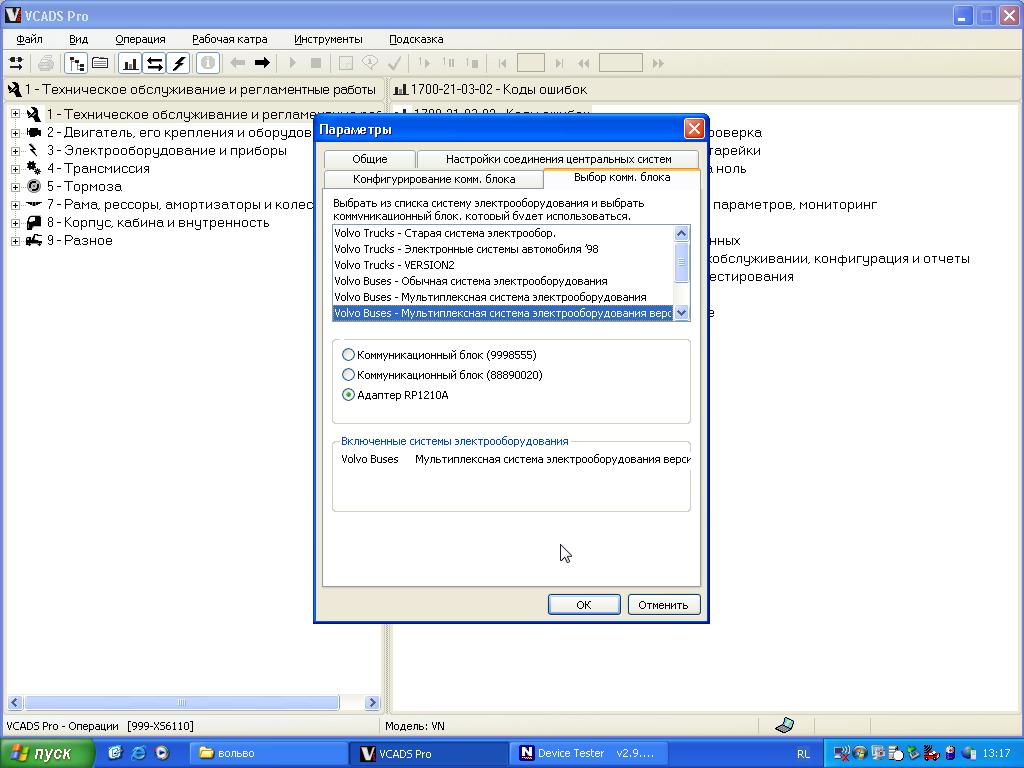Image resolution: width=1024 pixels, height=768 pixels.
Task: Click OK in Параметры dialog
Action: (584, 605)
